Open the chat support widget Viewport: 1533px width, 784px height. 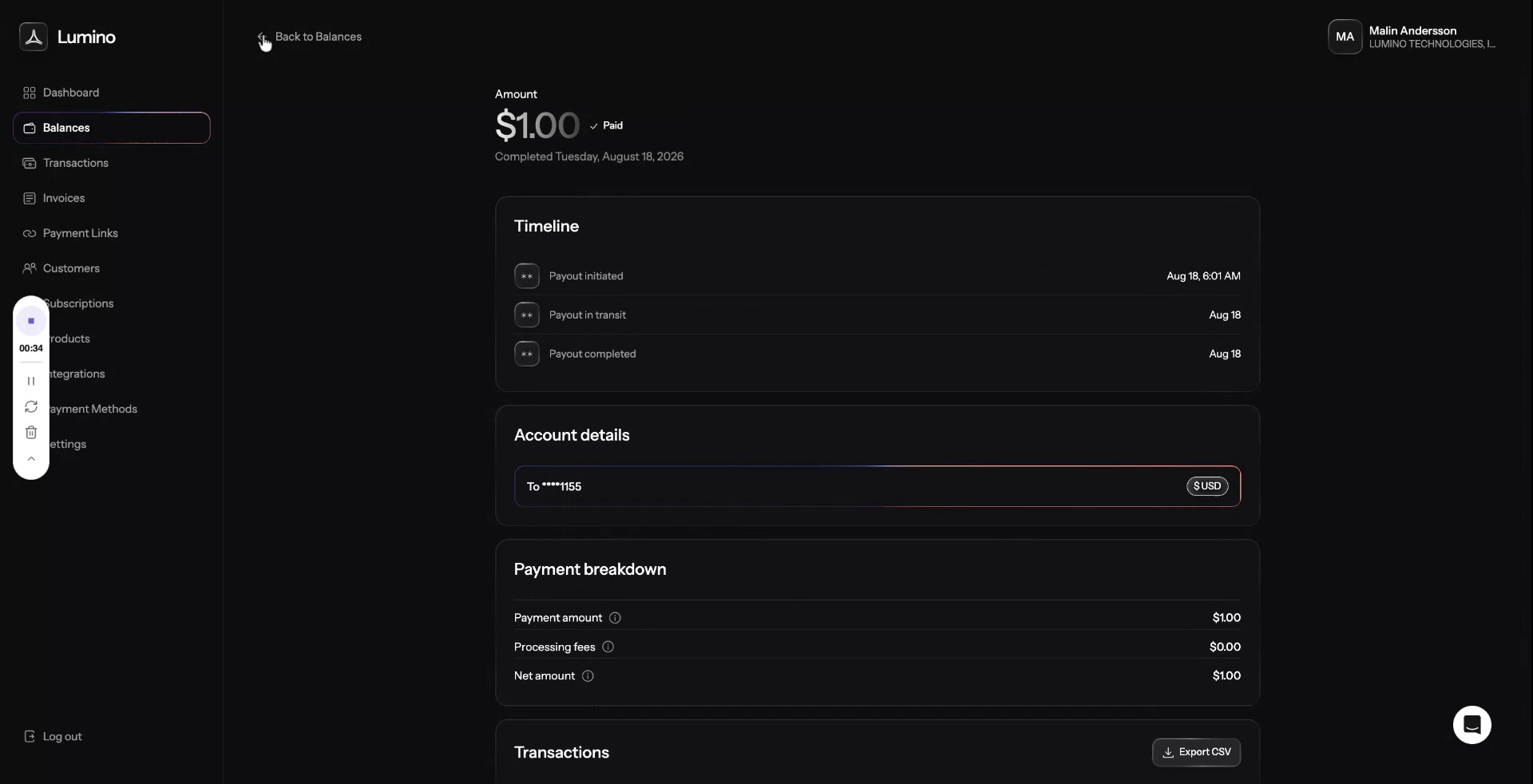tap(1472, 725)
